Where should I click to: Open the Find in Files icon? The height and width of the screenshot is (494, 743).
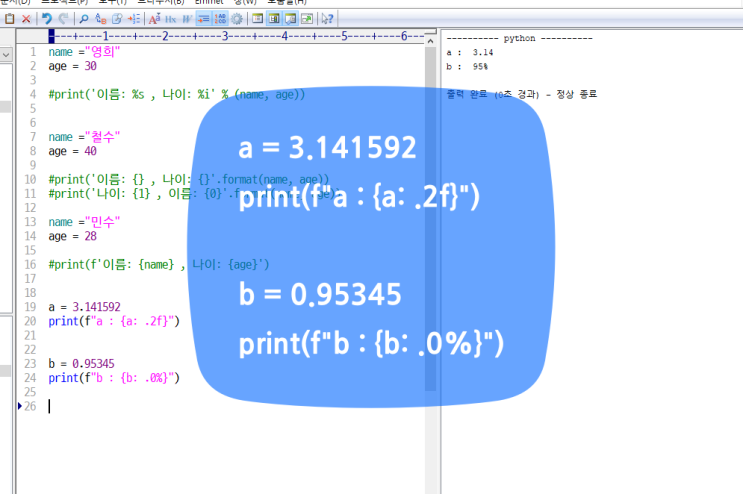[117, 19]
